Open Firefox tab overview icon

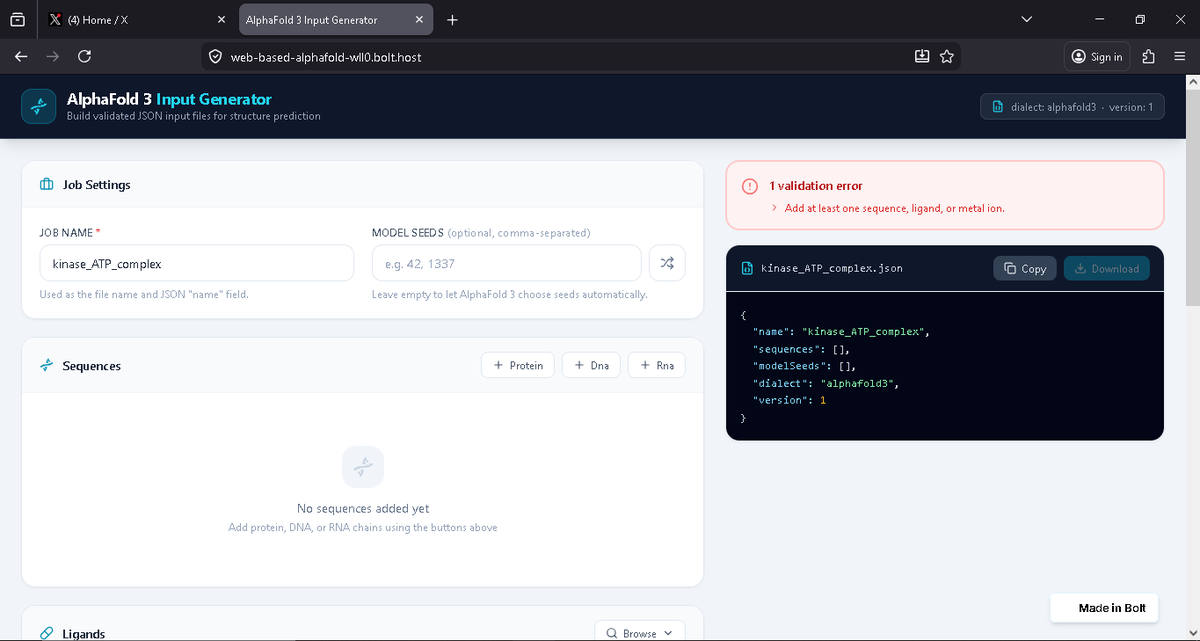tap(18, 19)
